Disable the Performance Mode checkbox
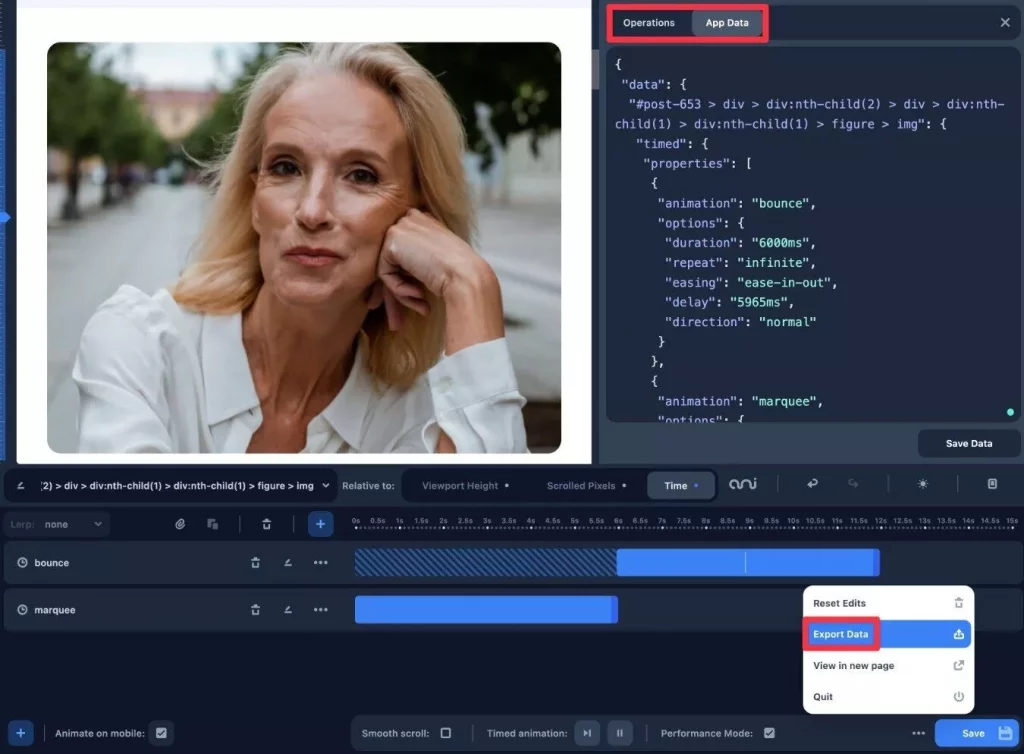 point(769,733)
